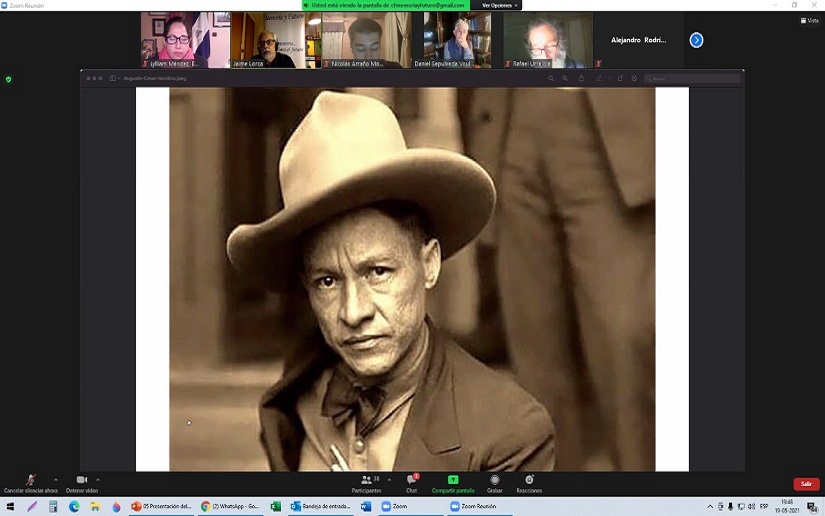The image size is (825, 516).
Task: Show next participants with blue arrow
Action: click(x=696, y=40)
